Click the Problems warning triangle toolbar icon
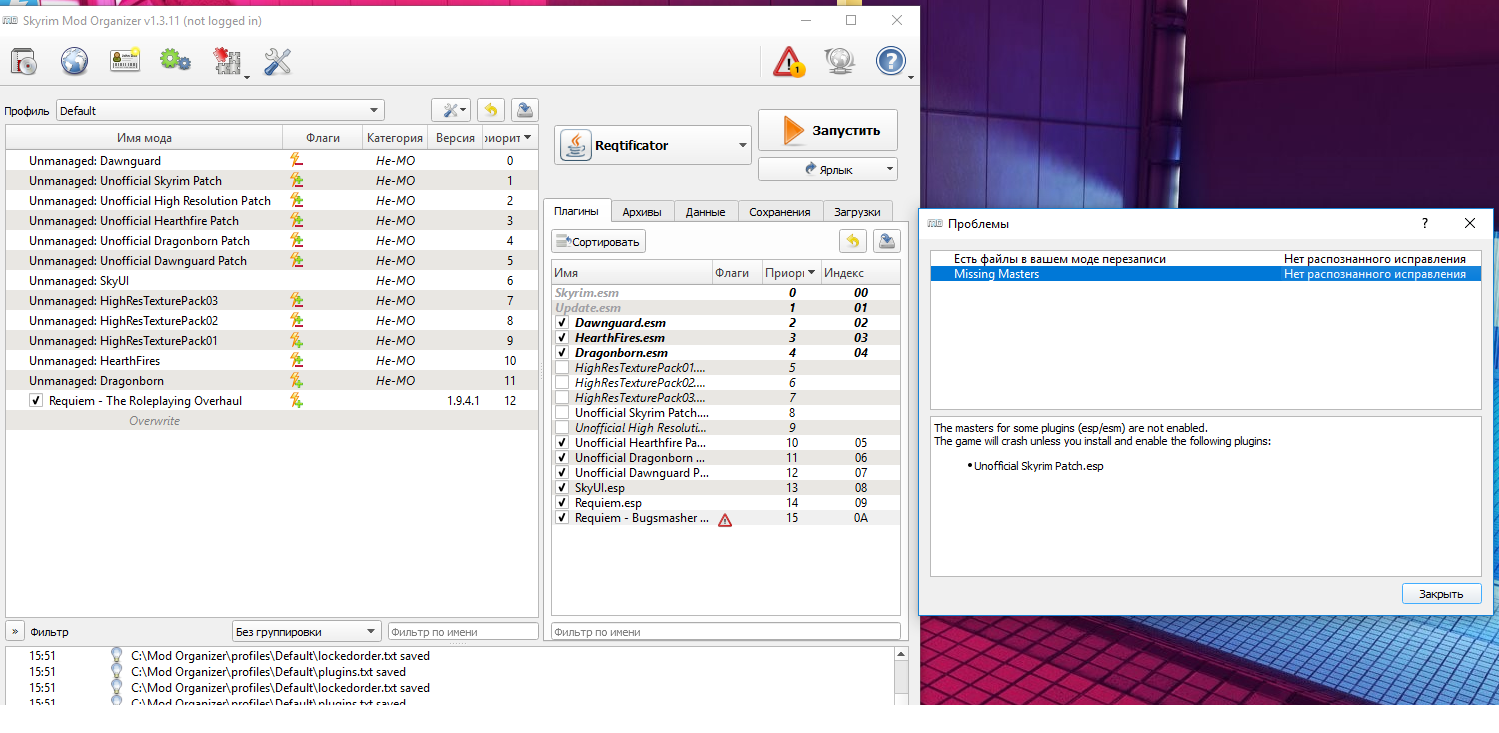 click(x=789, y=61)
